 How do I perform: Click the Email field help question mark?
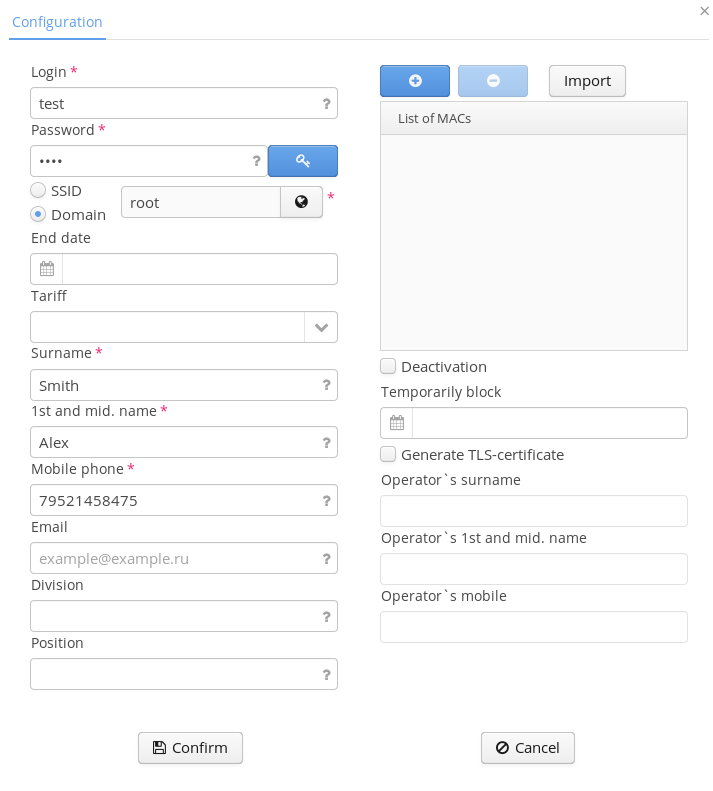click(326, 559)
